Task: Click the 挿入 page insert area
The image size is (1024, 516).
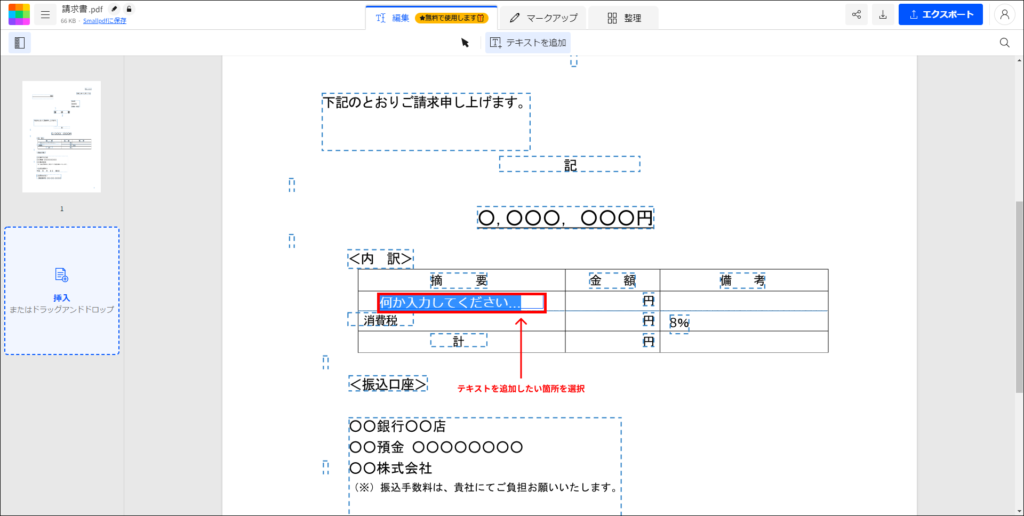Action: [61, 291]
